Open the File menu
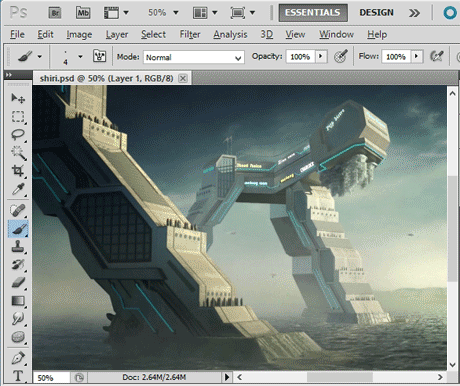Screen dimensions: 460x386 click(17, 34)
